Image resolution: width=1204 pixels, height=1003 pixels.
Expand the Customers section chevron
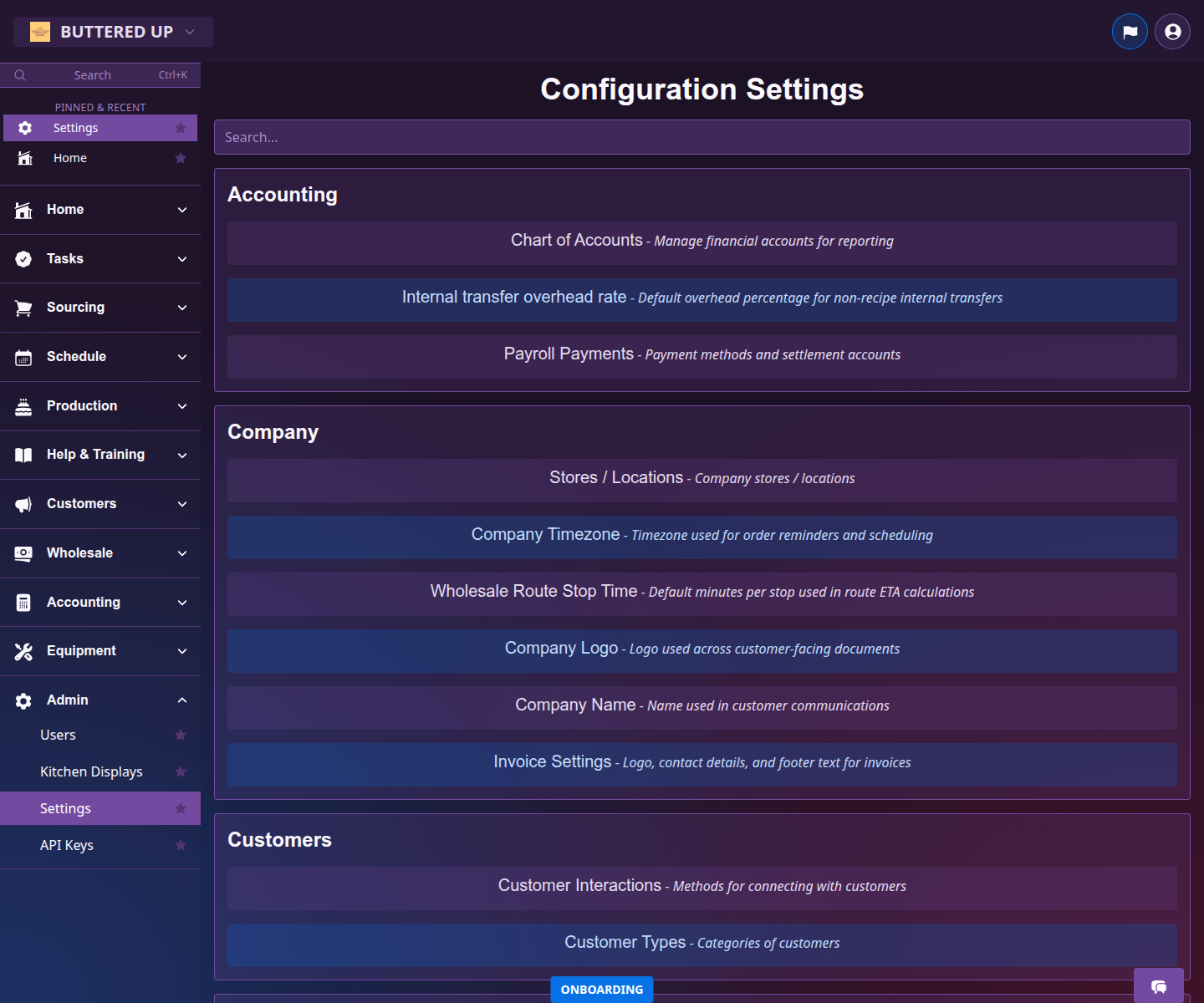pyautogui.click(x=182, y=503)
